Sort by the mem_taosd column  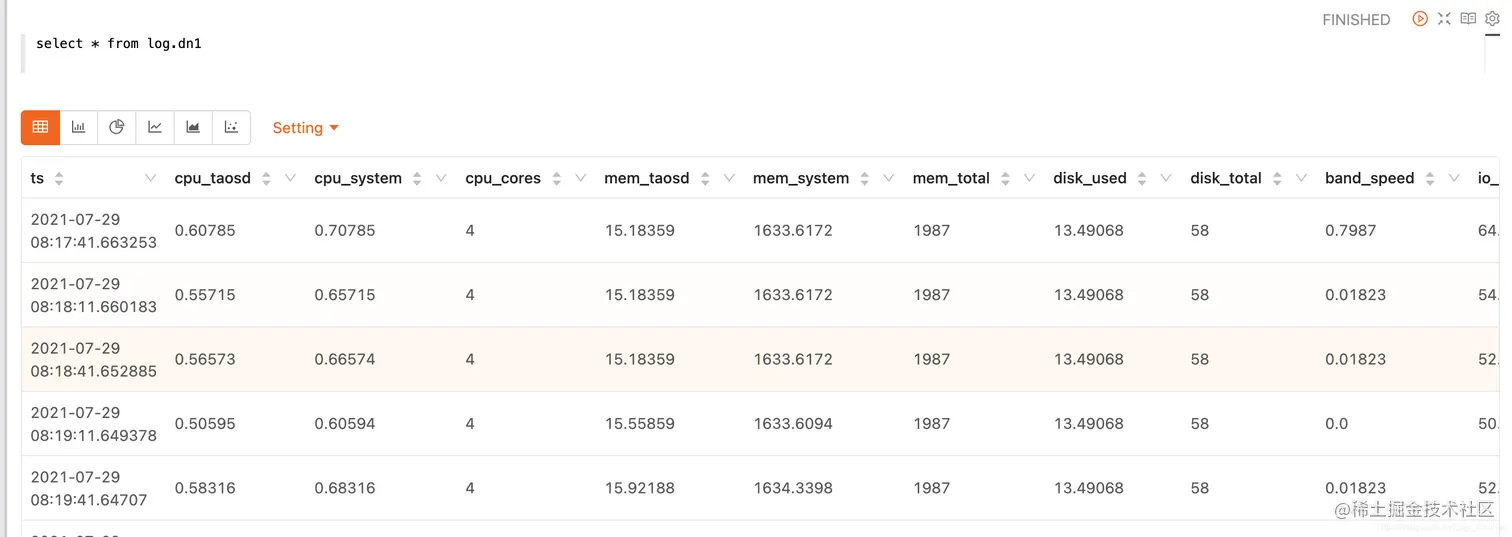tap(705, 179)
